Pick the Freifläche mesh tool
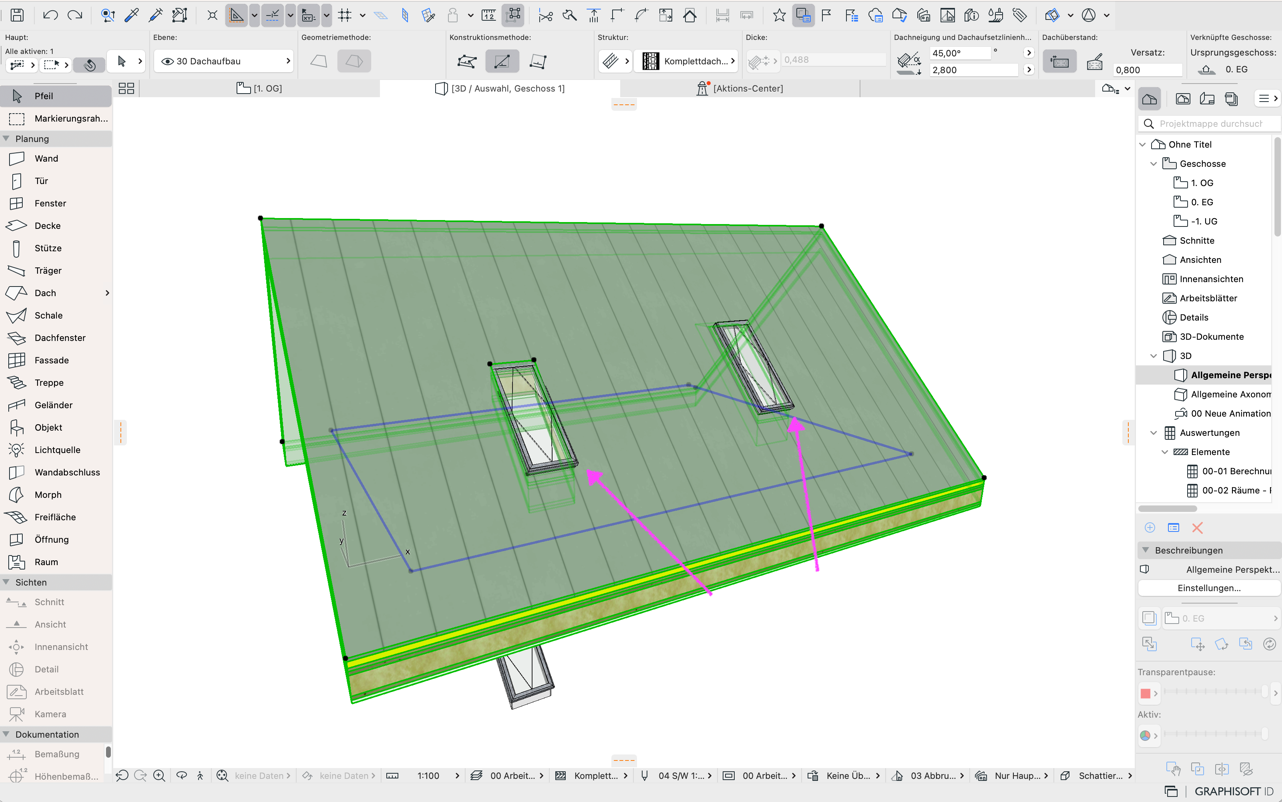The height and width of the screenshot is (802, 1282). click(56, 517)
